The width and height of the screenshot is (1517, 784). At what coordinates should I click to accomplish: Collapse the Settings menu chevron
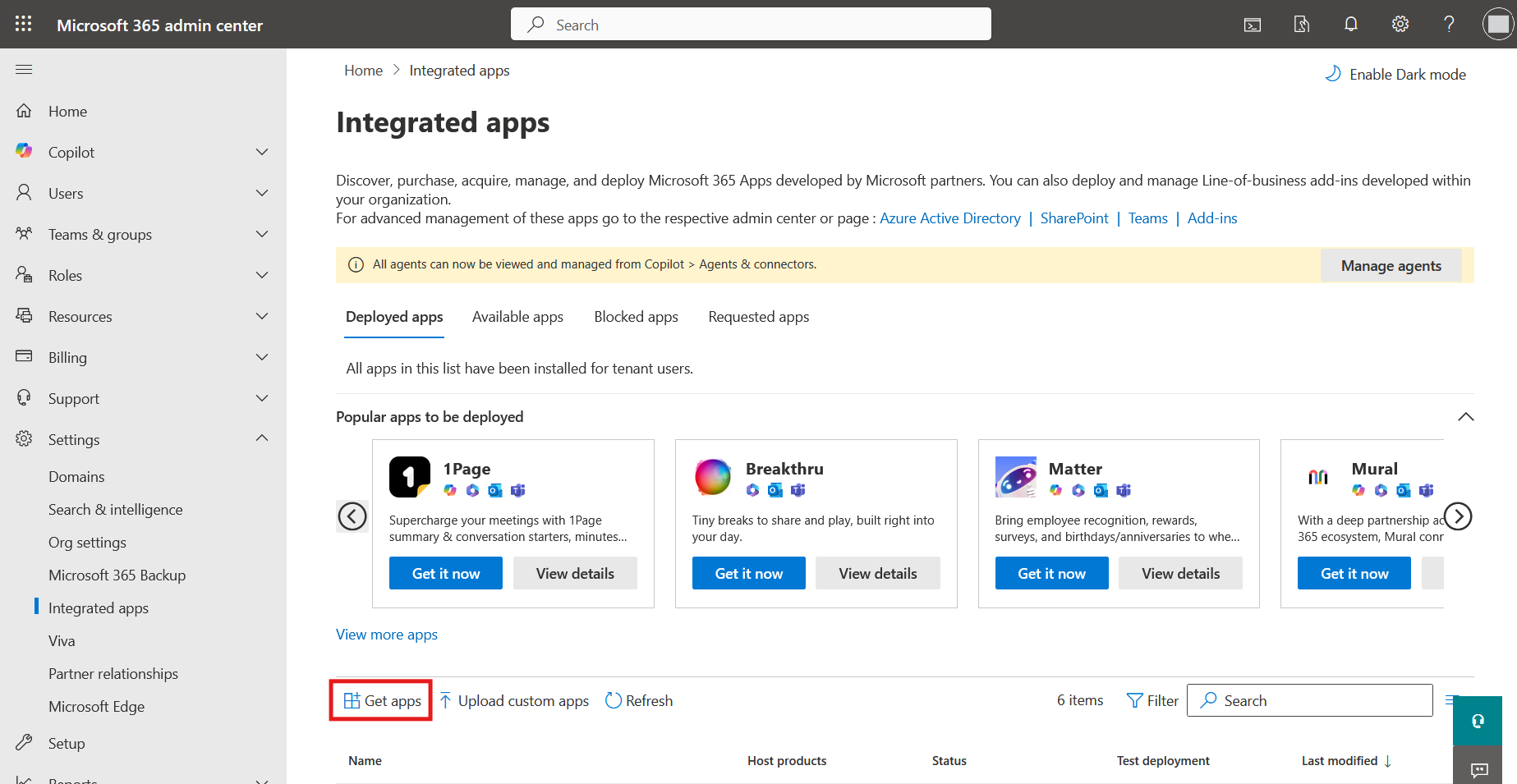tap(262, 438)
